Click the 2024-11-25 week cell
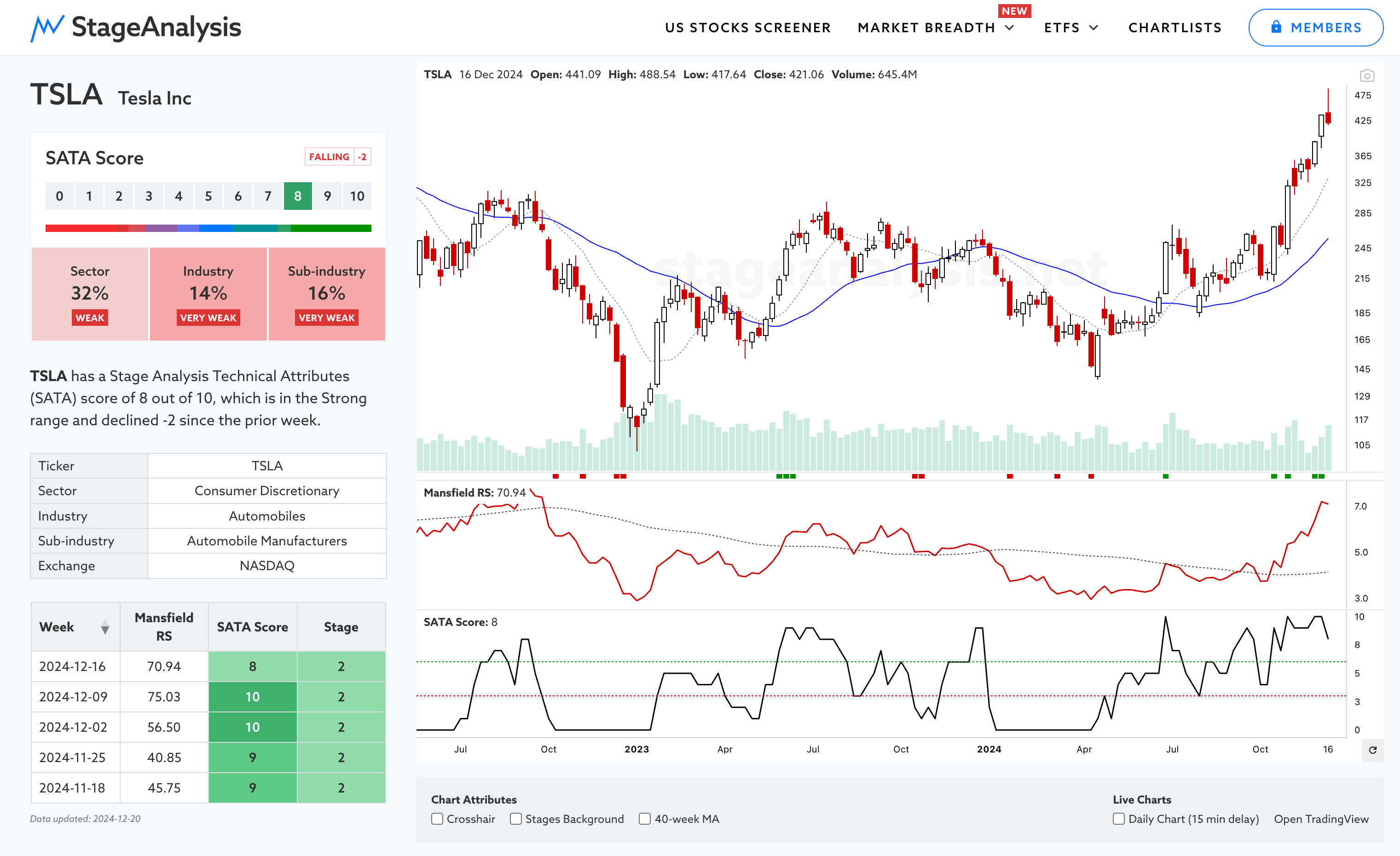Screen dimensions: 1400x856 (75, 758)
